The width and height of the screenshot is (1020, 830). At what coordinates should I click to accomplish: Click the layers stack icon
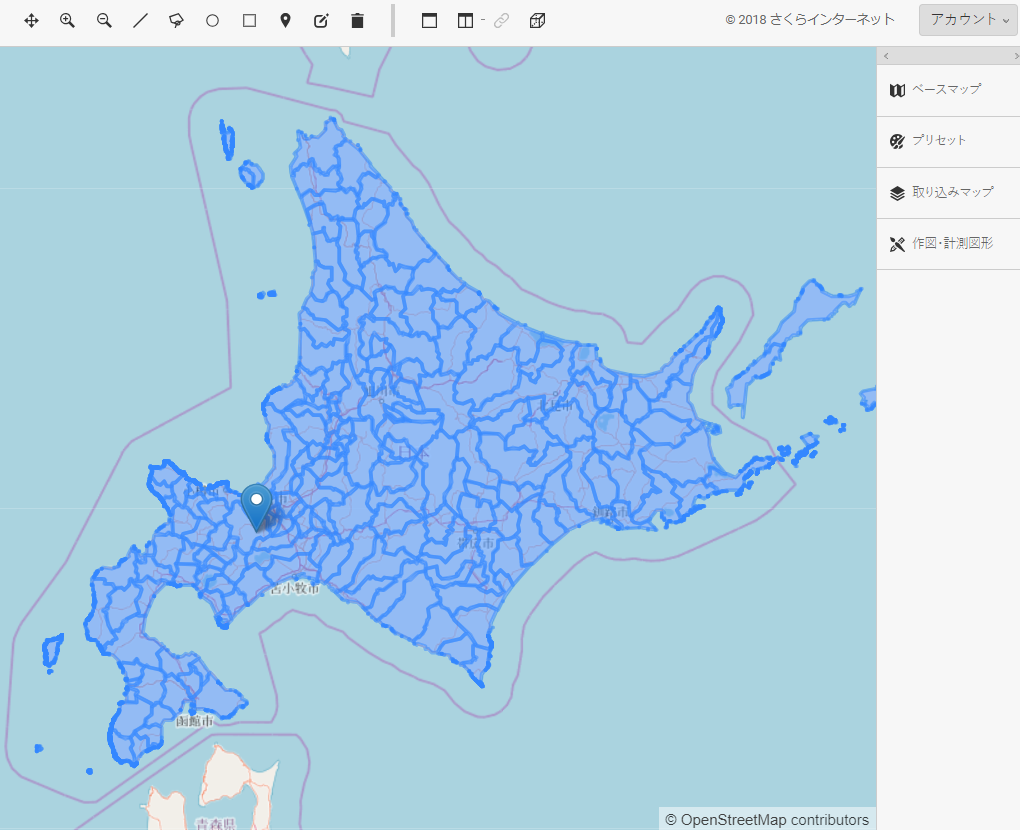coord(897,193)
